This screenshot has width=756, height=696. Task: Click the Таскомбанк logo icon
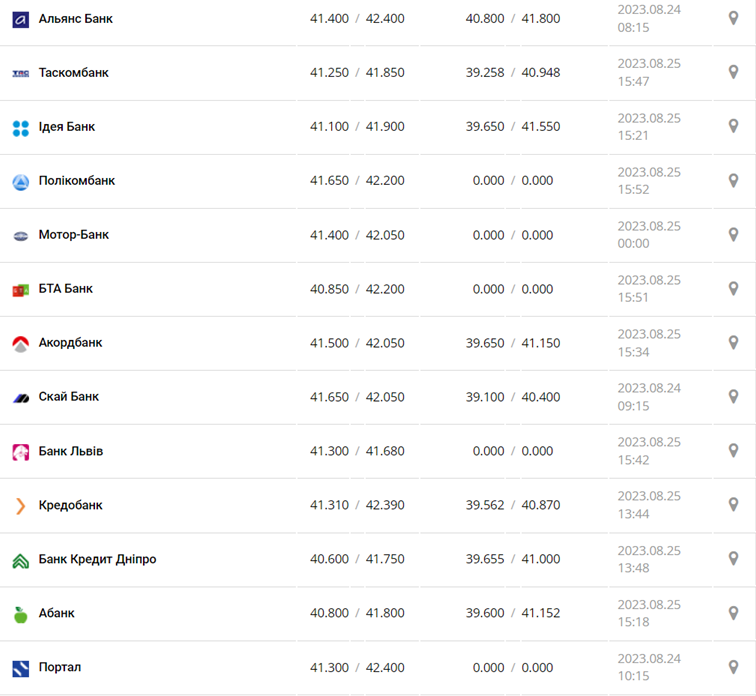[21, 73]
